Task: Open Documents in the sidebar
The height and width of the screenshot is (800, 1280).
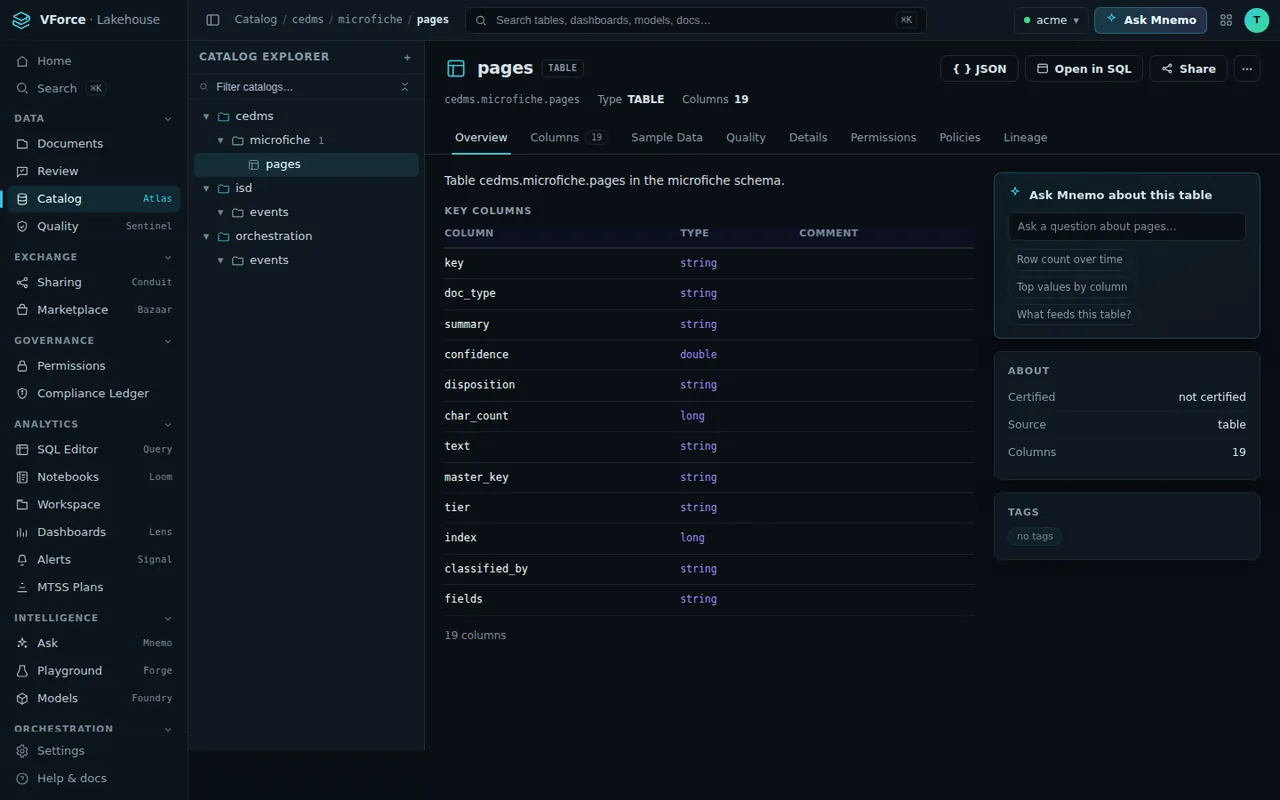Action: point(94,144)
